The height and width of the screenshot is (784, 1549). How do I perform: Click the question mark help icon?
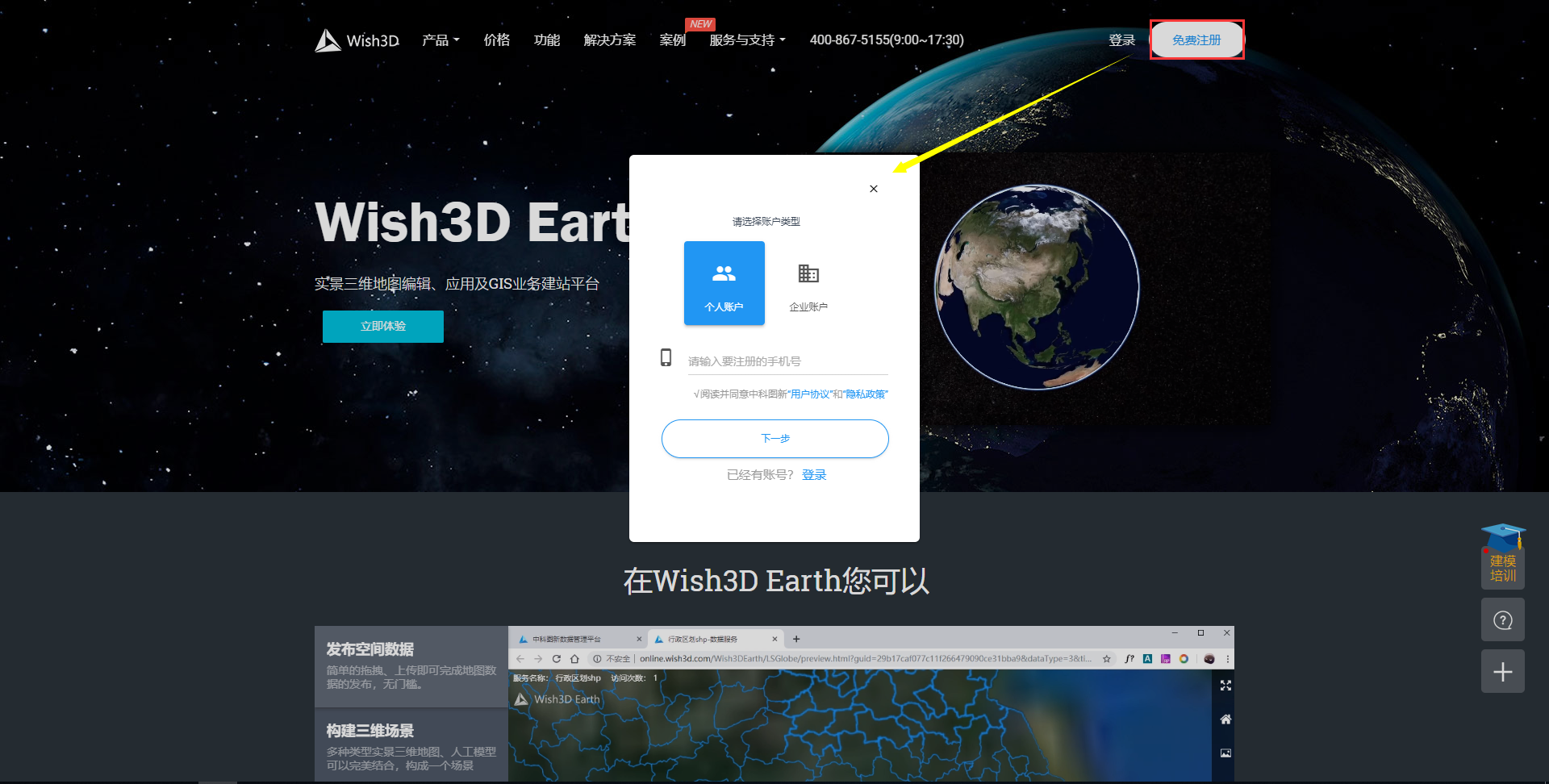1502,620
